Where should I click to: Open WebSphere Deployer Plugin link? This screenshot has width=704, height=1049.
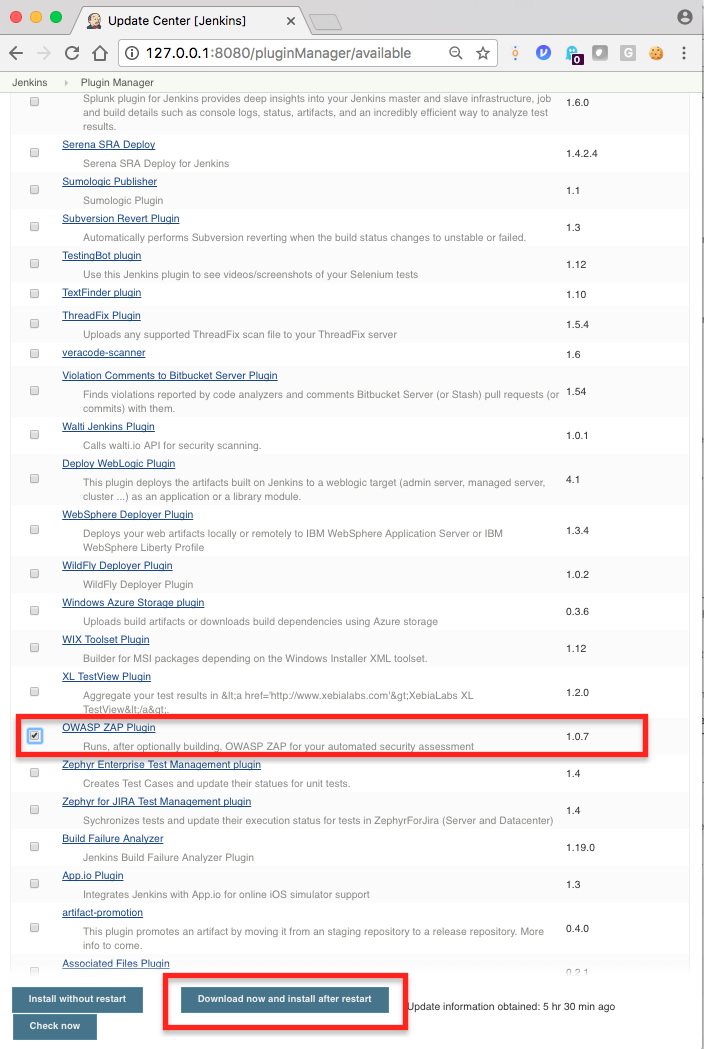click(x=127, y=514)
